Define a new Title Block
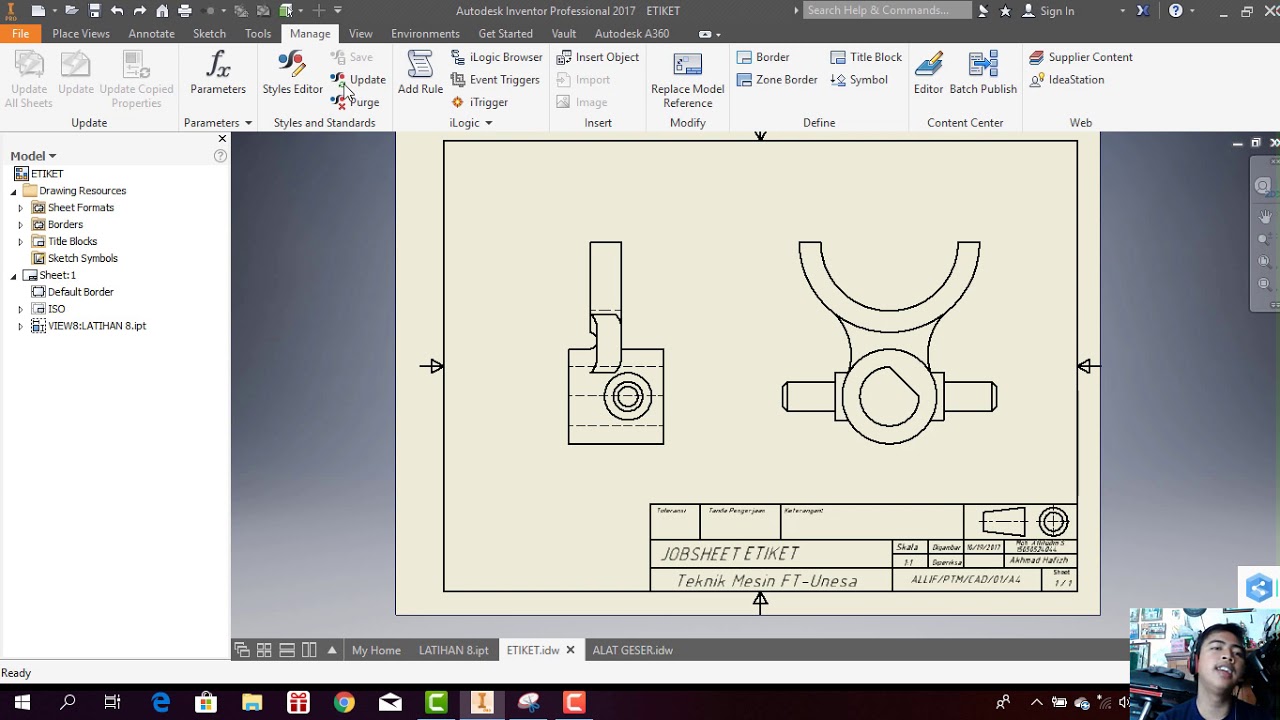This screenshot has height=720, width=1280. click(866, 57)
